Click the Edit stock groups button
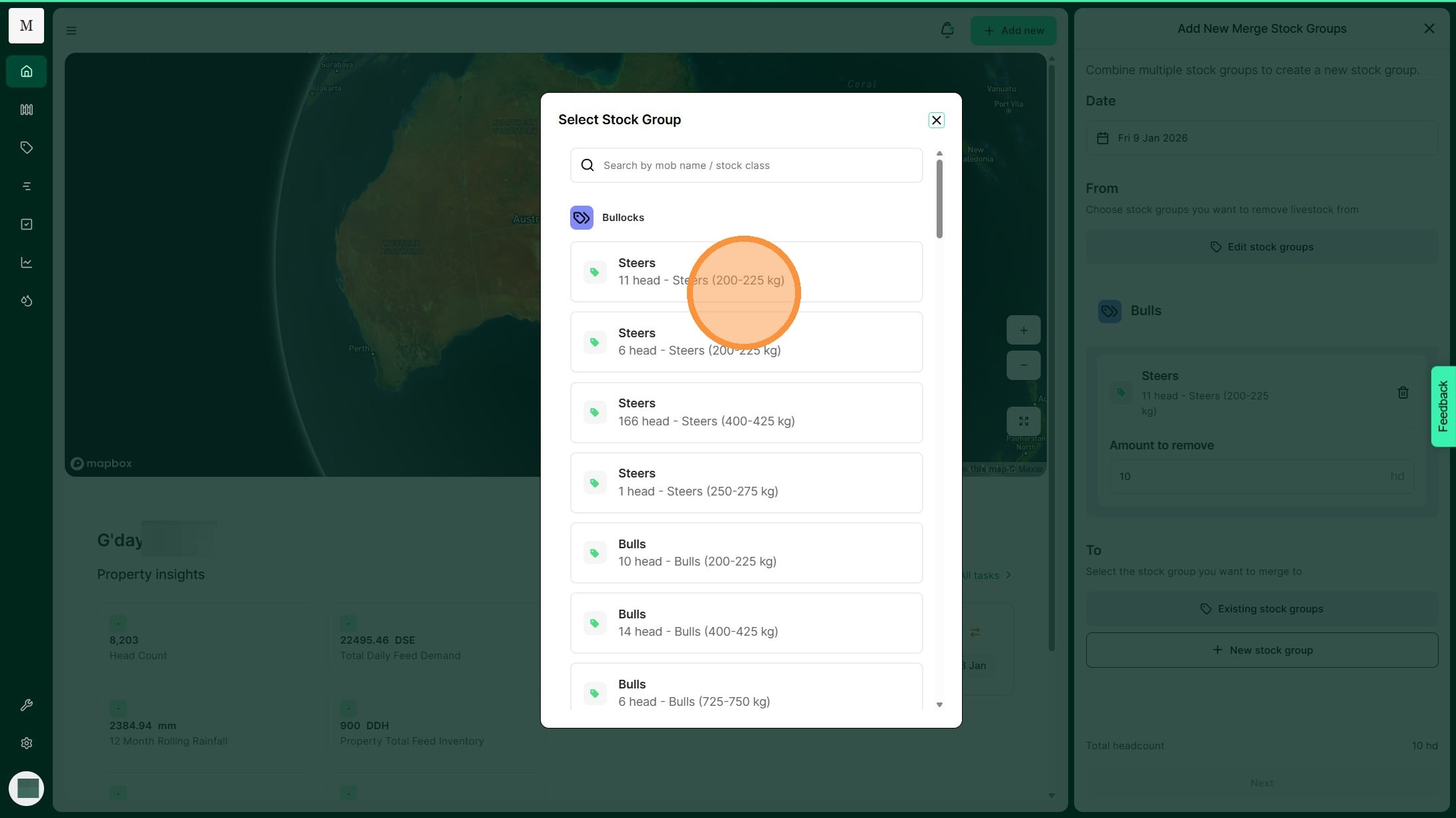This screenshot has width=1456, height=818. 1261,247
